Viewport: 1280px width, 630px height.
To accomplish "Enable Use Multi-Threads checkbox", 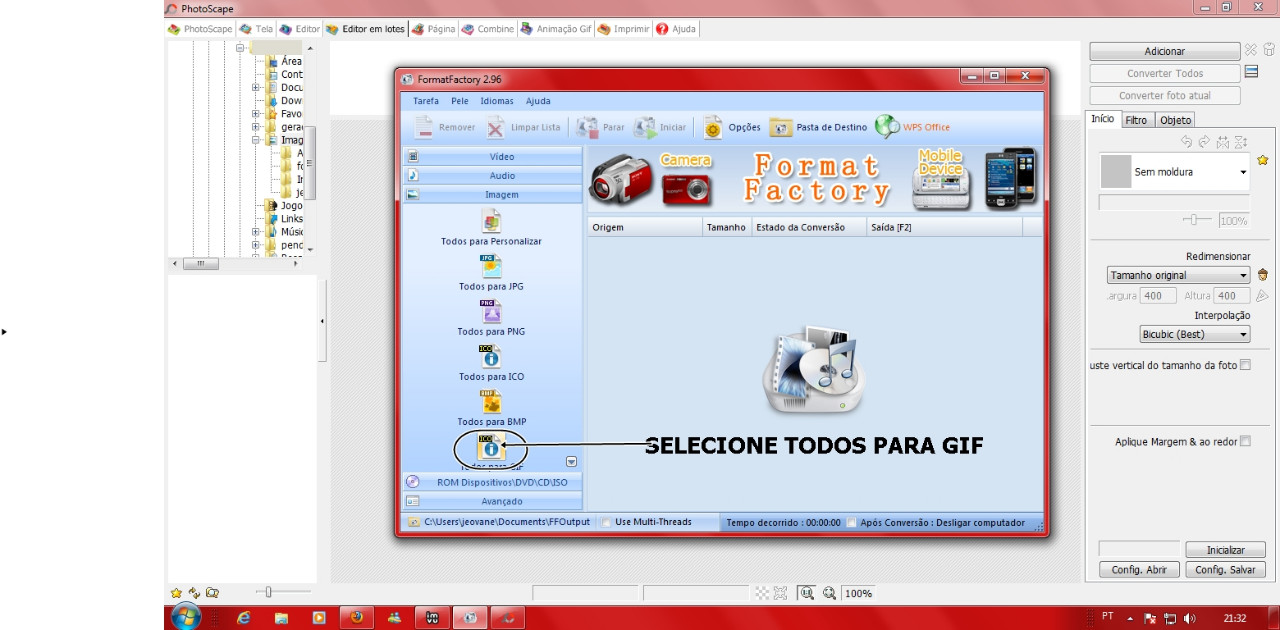I will pos(607,522).
